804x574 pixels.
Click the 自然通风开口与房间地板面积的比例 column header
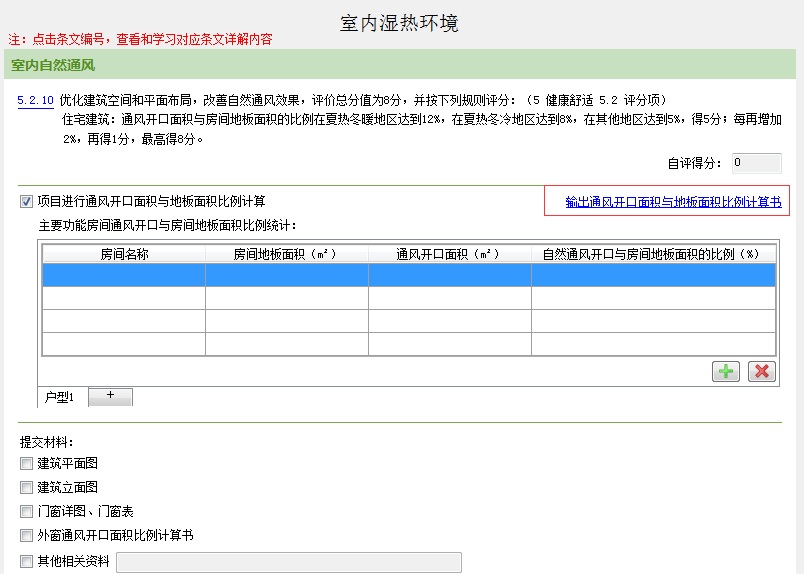point(652,254)
